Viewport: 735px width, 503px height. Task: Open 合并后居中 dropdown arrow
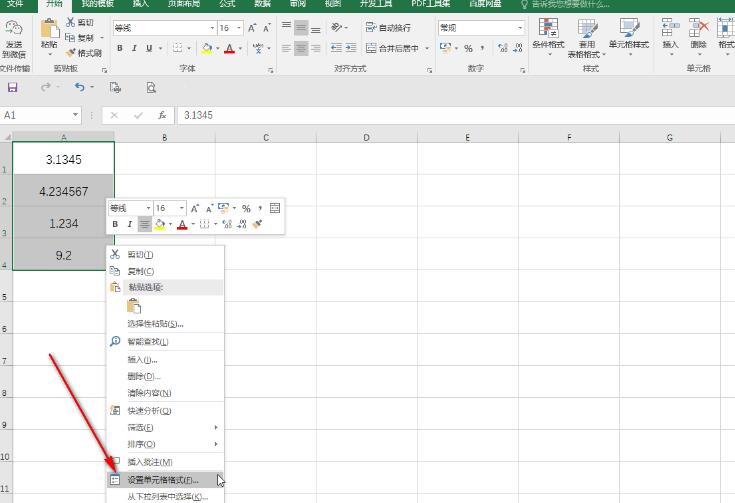point(427,48)
